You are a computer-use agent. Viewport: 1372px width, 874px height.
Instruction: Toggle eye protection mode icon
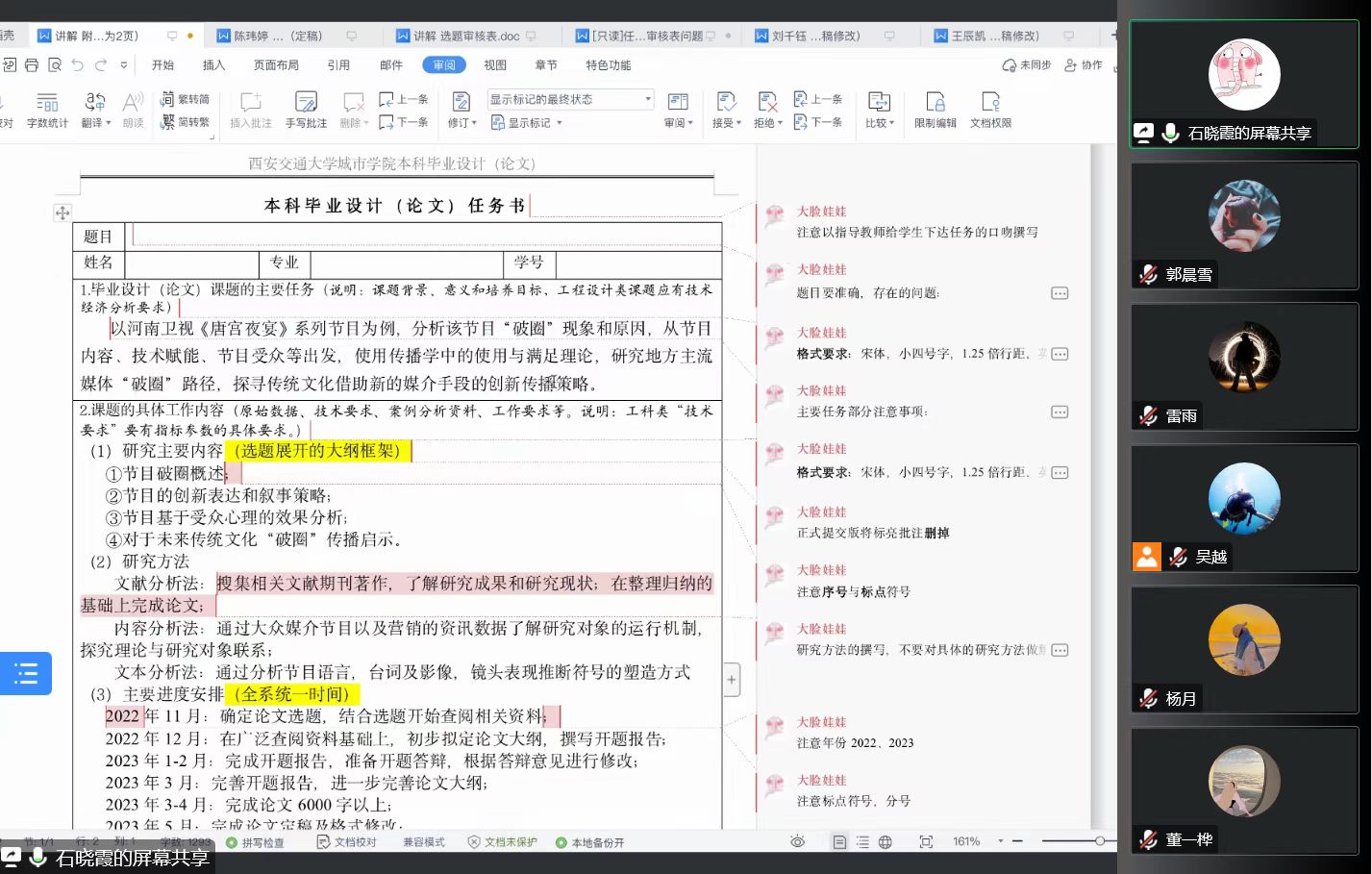click(797, 842)
